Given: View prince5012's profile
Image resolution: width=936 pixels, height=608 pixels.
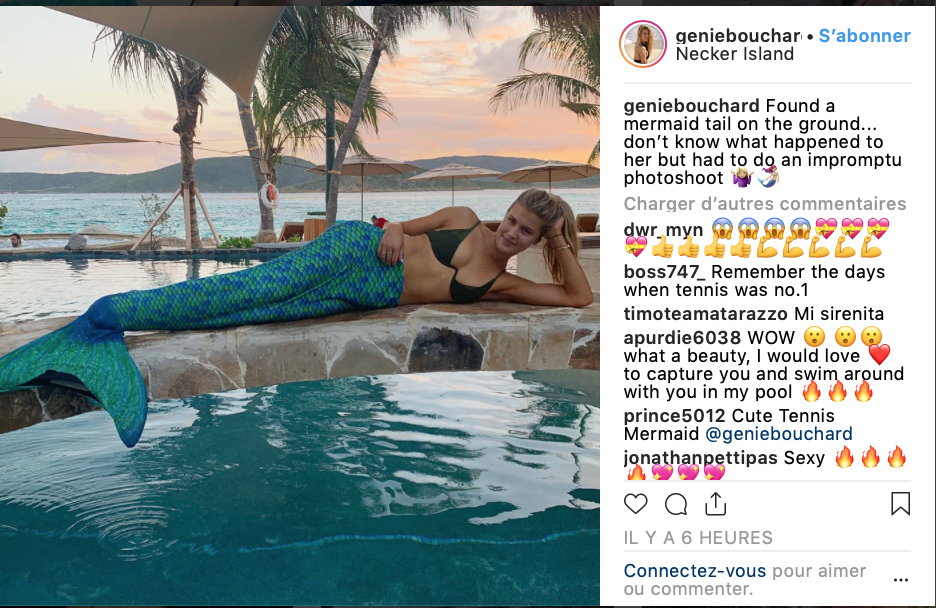Looking at the screenshot, I should (675, 416).
